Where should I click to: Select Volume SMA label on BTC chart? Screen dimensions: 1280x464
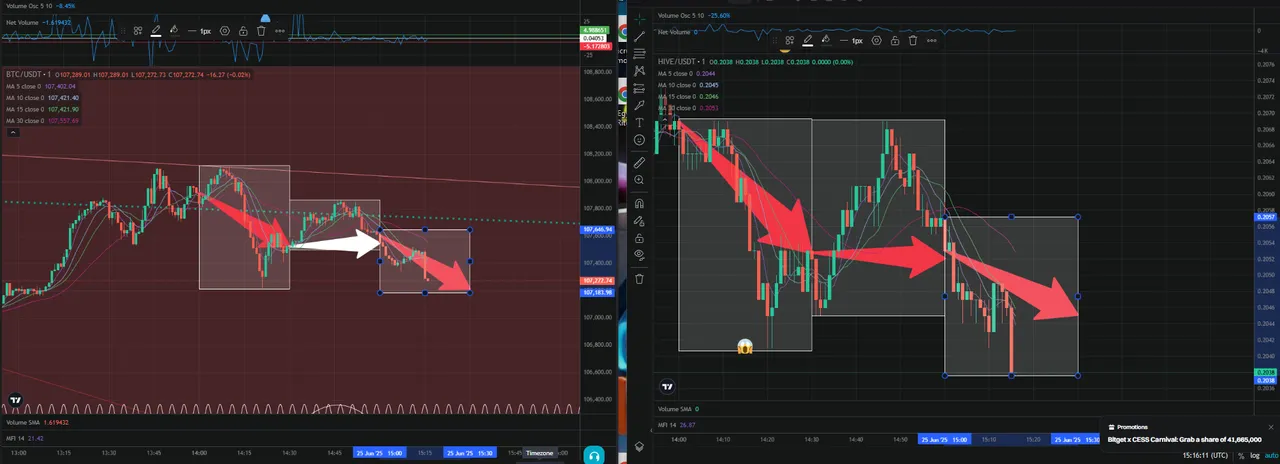[x=24, y=422]
